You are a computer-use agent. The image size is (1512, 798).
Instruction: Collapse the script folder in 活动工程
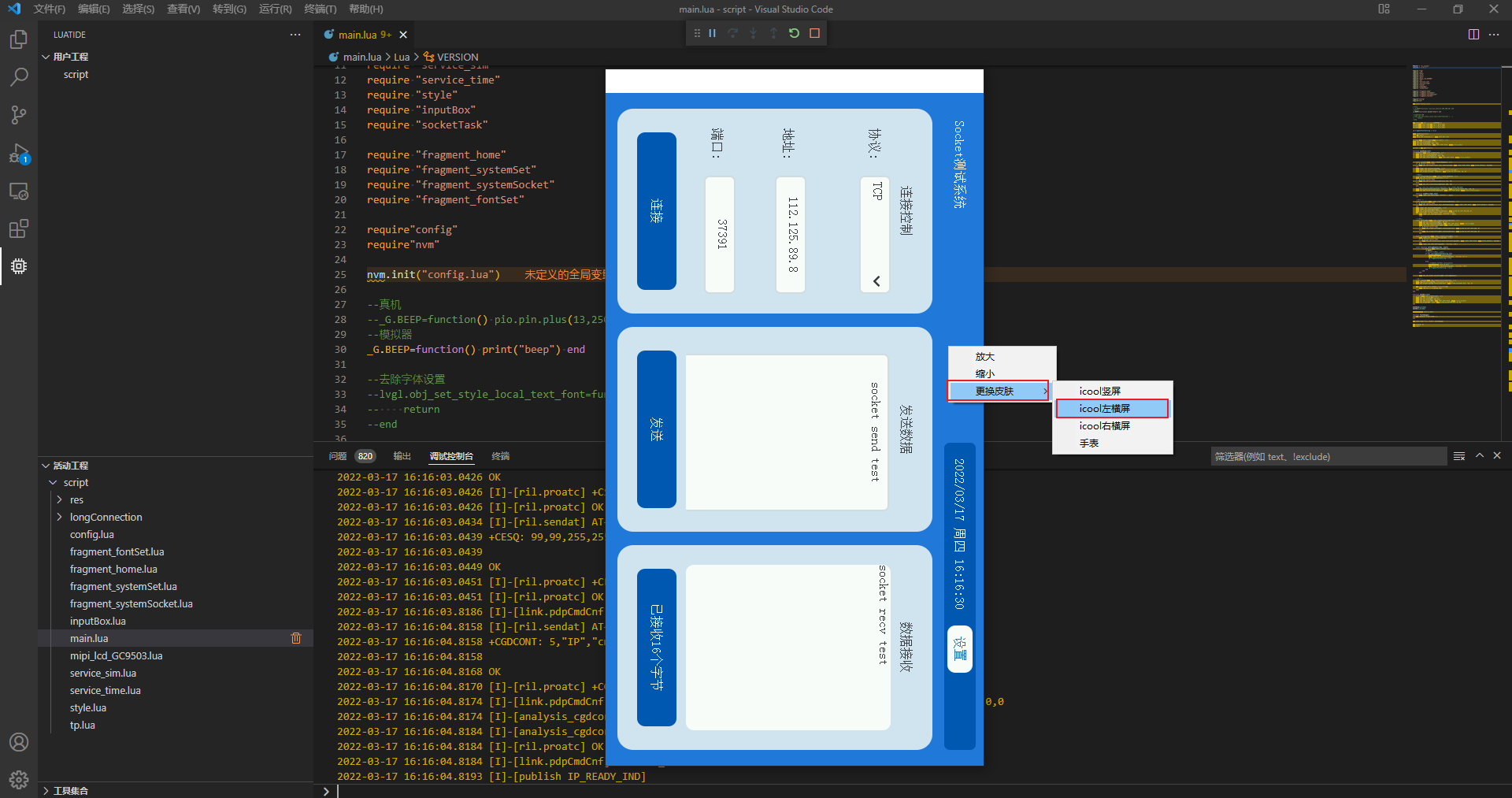53,482
